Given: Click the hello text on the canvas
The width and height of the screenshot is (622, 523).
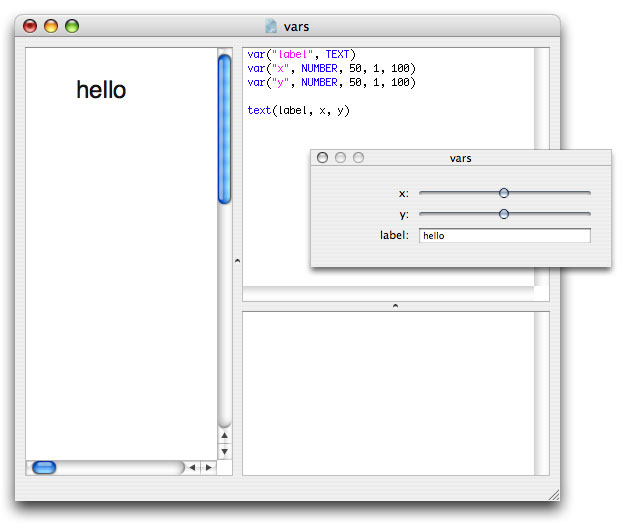Looking at the screenshot, I should click(x=101, y=90).
